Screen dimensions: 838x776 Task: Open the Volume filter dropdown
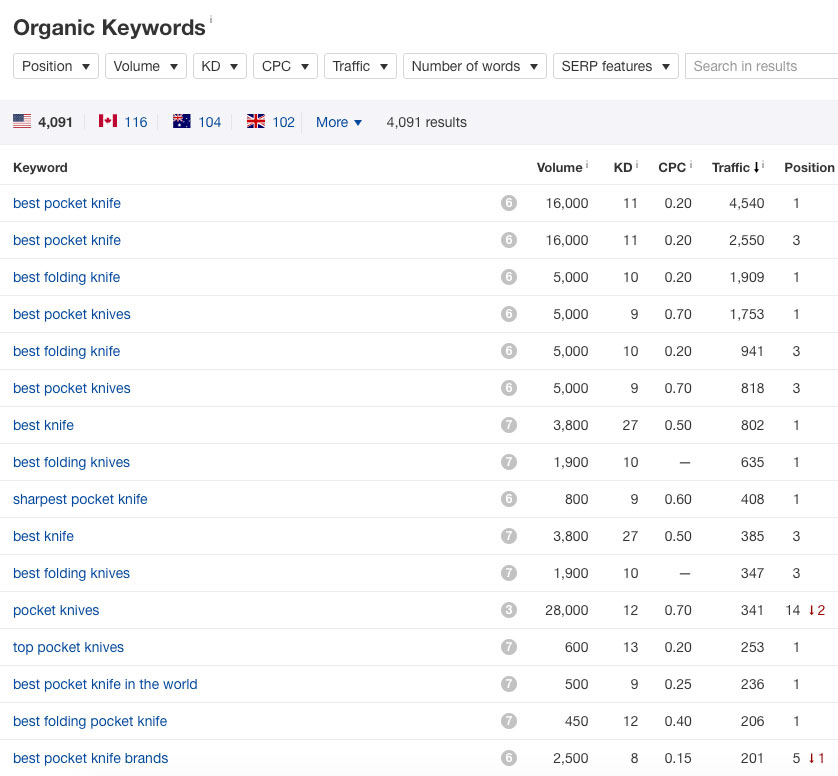[146, 66]
